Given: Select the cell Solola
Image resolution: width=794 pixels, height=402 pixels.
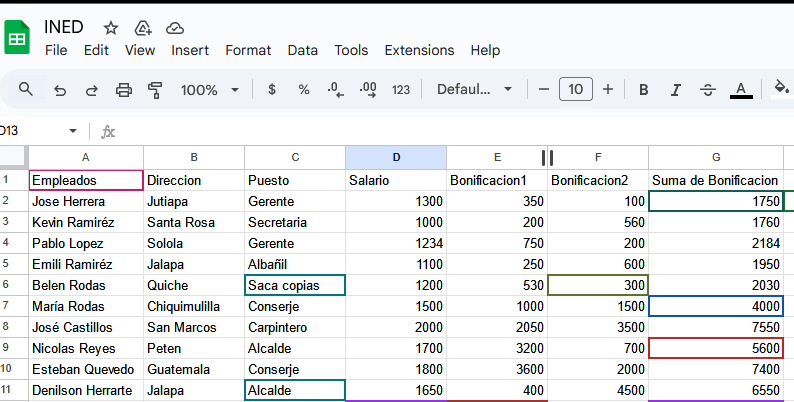Looking at the screenshot, I should 194,243.
